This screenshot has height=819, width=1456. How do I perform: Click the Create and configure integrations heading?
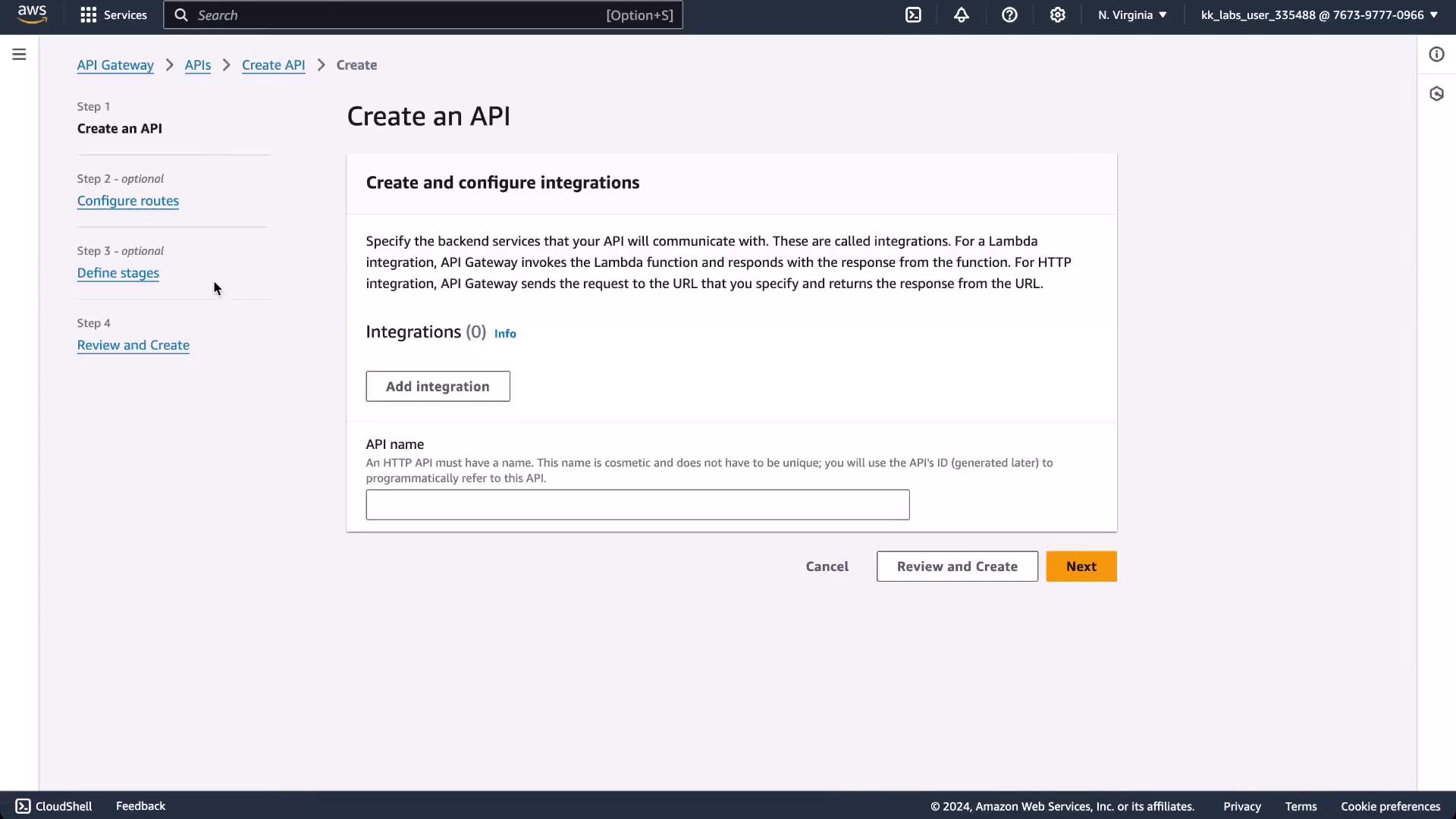(x=503, y=183)
